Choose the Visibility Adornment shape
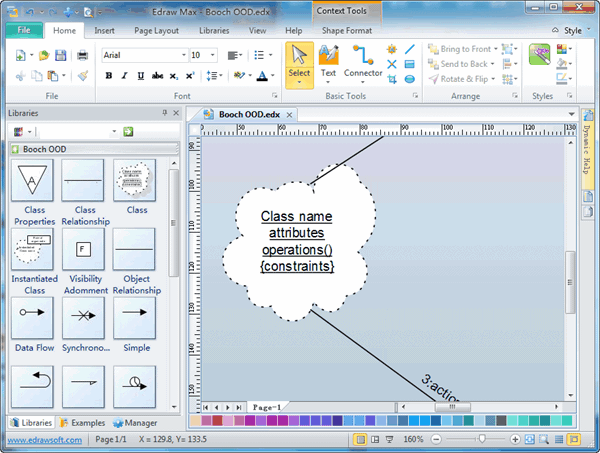 pyautogui.click(x=84, y=248)
